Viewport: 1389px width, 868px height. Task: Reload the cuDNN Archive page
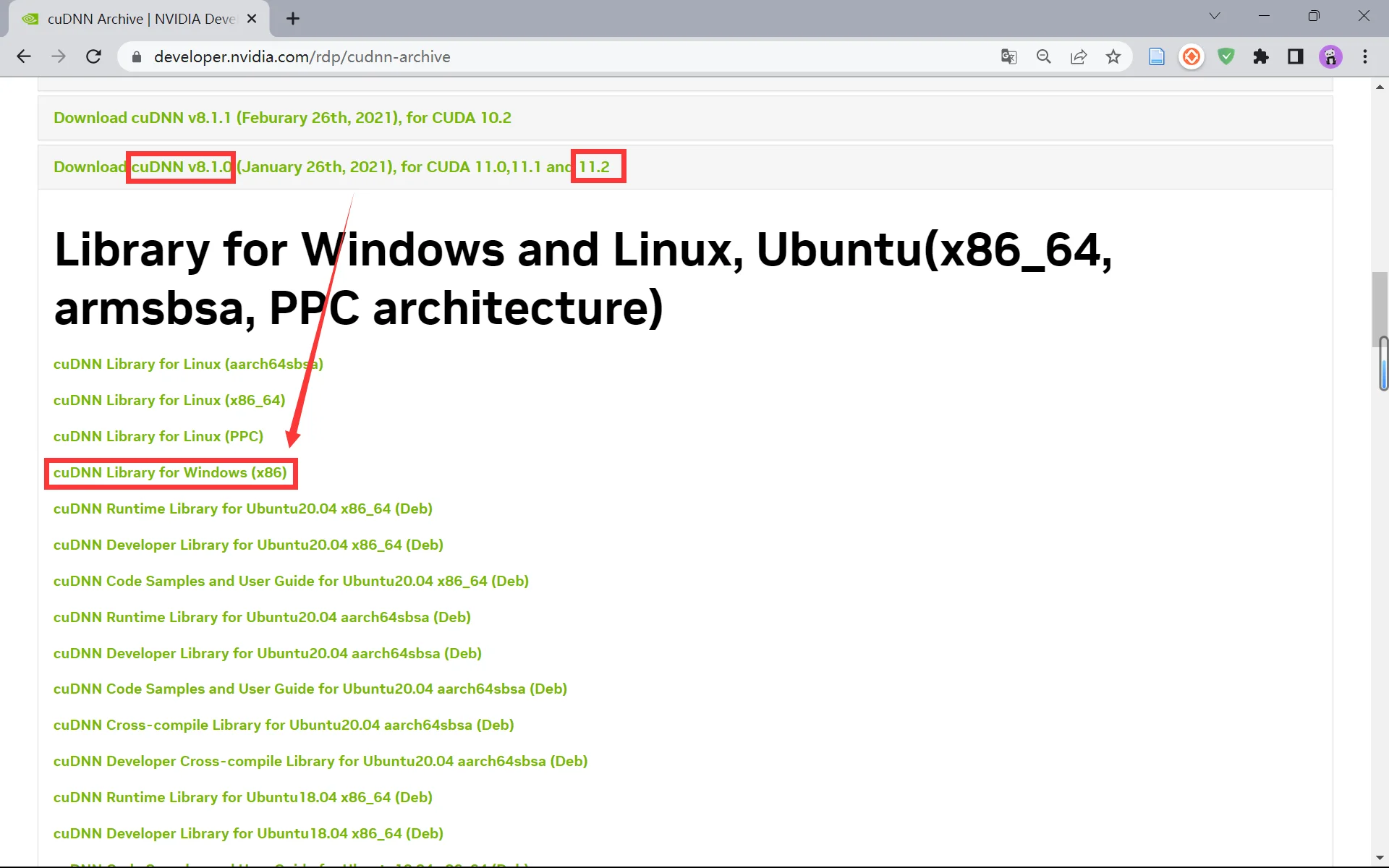click(x=93, y=56)
